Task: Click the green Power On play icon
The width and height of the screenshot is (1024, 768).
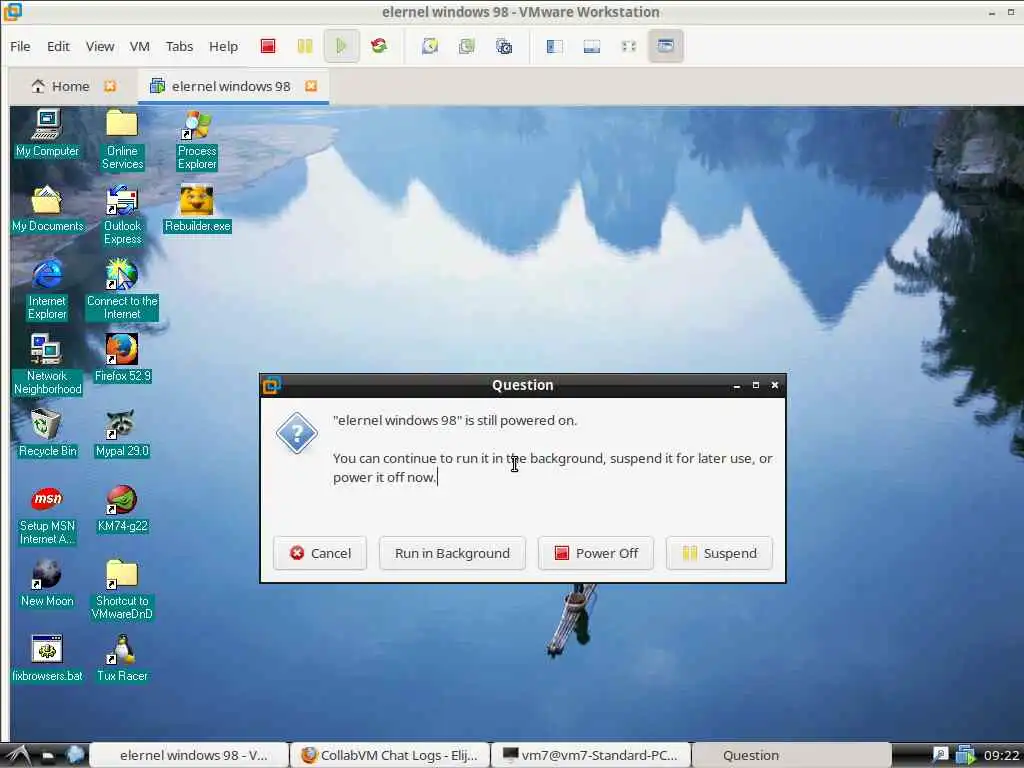Action: coord(341,46)
